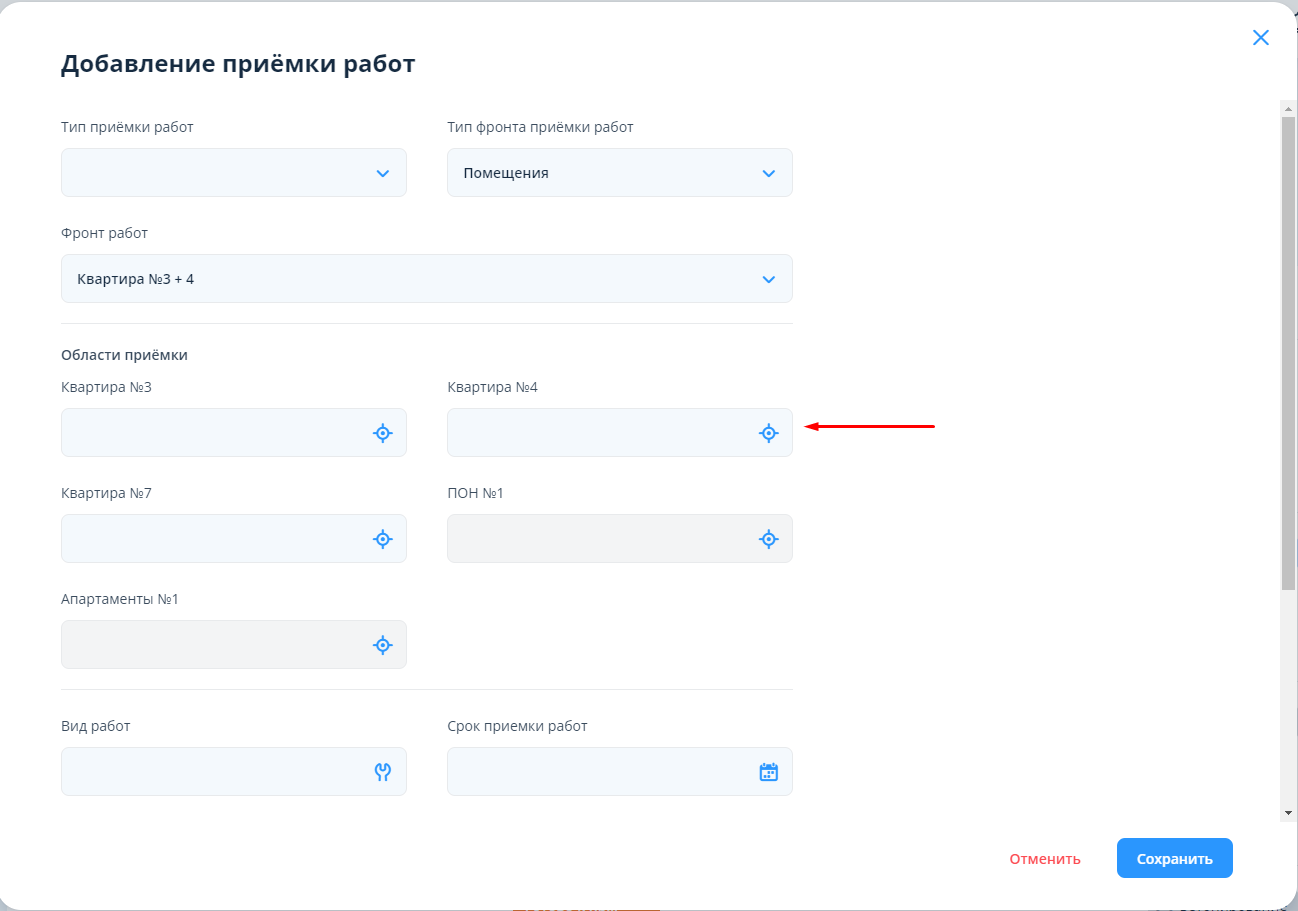Click the scrollbar down arrow

1288,813
